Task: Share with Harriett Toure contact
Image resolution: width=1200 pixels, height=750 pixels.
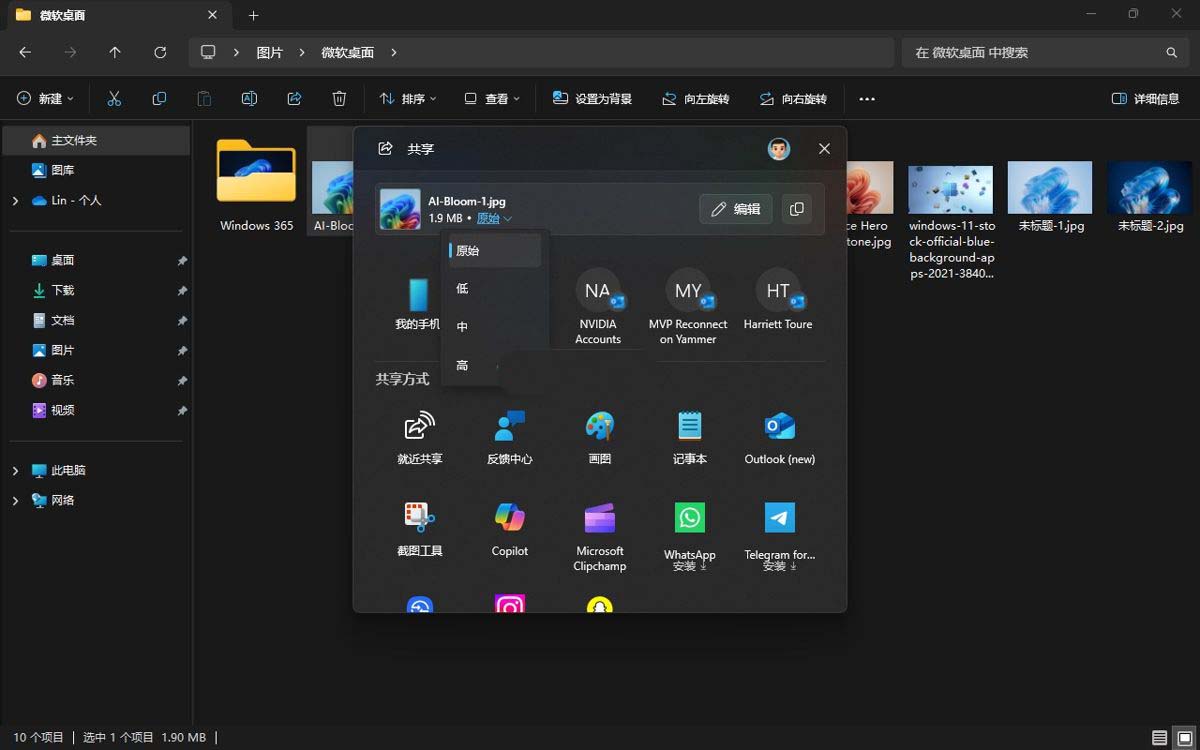Action: pyautogui.click(x=778, y=300)
